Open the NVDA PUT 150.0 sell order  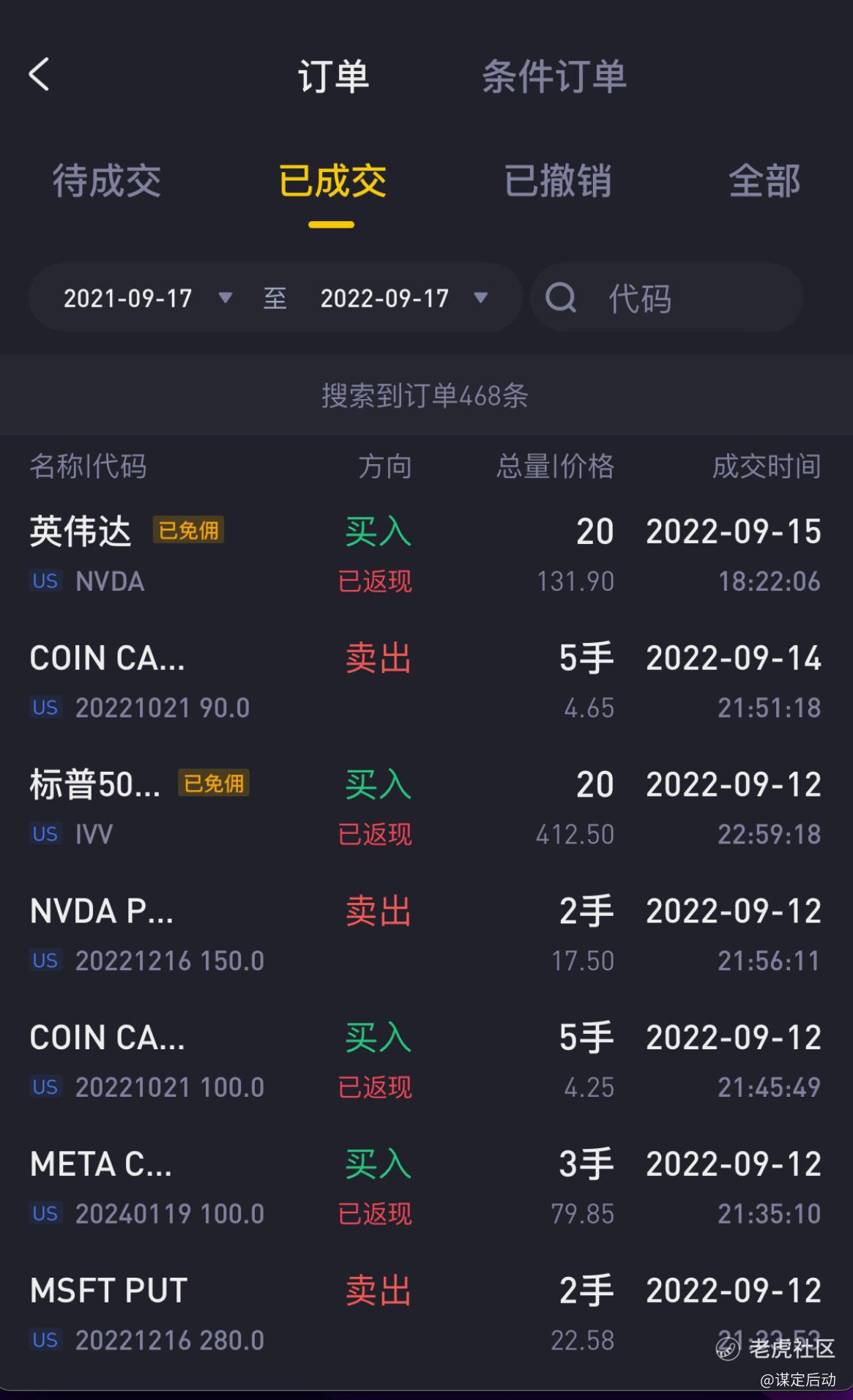point(425,935)
